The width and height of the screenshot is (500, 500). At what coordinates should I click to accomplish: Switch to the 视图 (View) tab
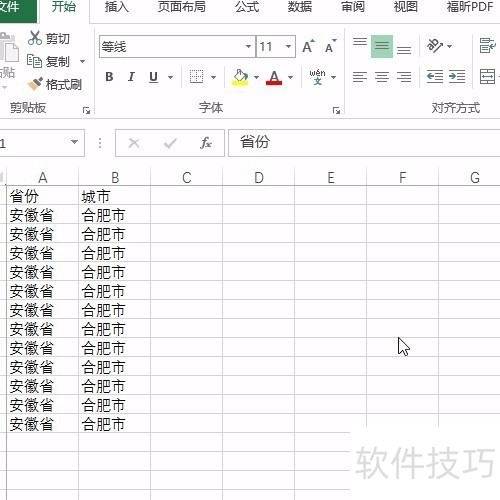406,7
